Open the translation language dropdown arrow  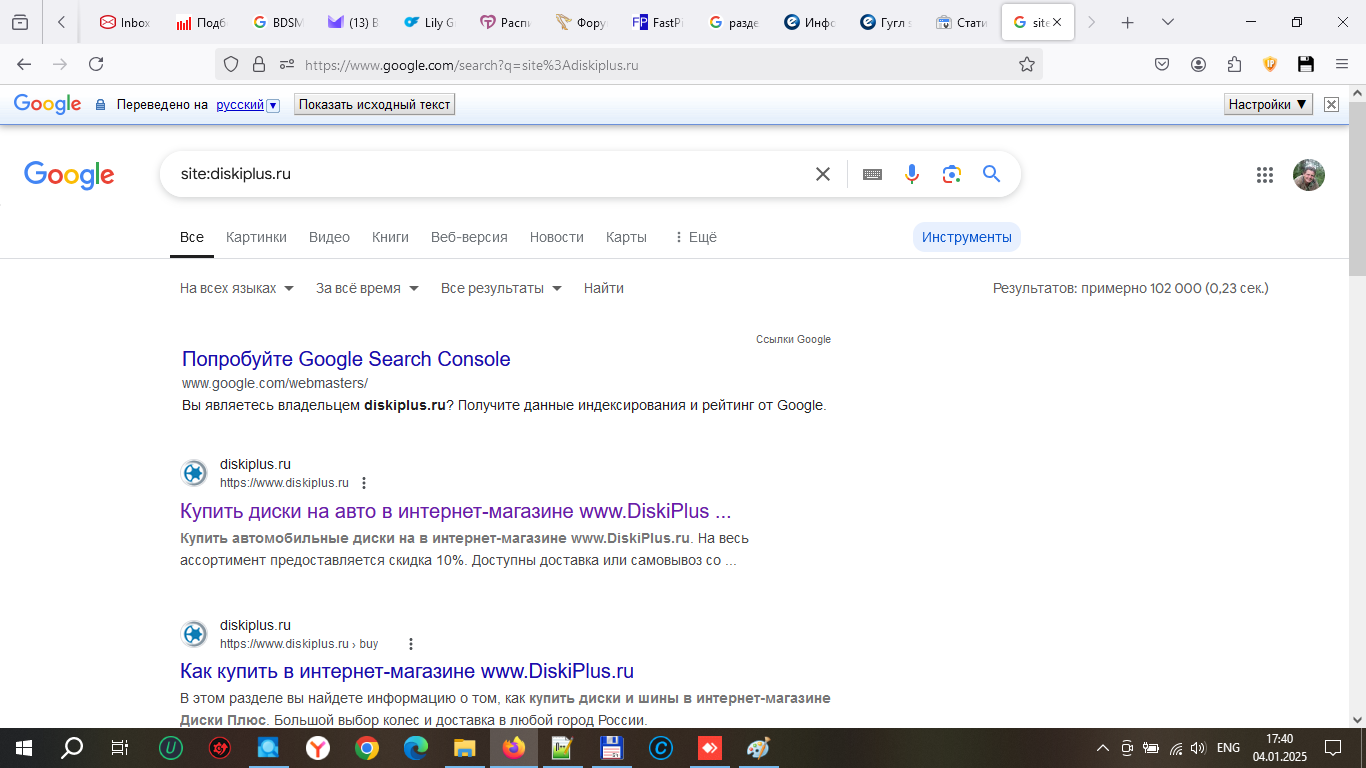tap(273, 105)
